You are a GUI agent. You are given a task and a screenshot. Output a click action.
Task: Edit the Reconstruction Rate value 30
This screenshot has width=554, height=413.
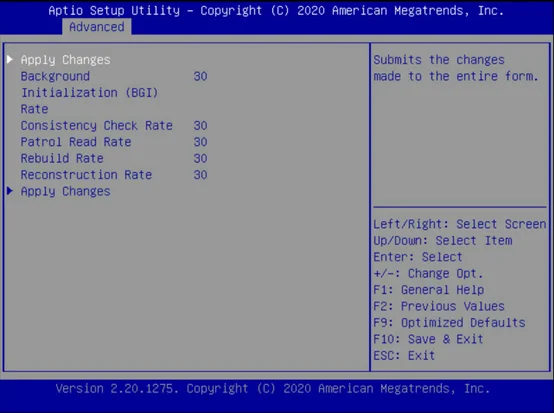tap(200, 175)
